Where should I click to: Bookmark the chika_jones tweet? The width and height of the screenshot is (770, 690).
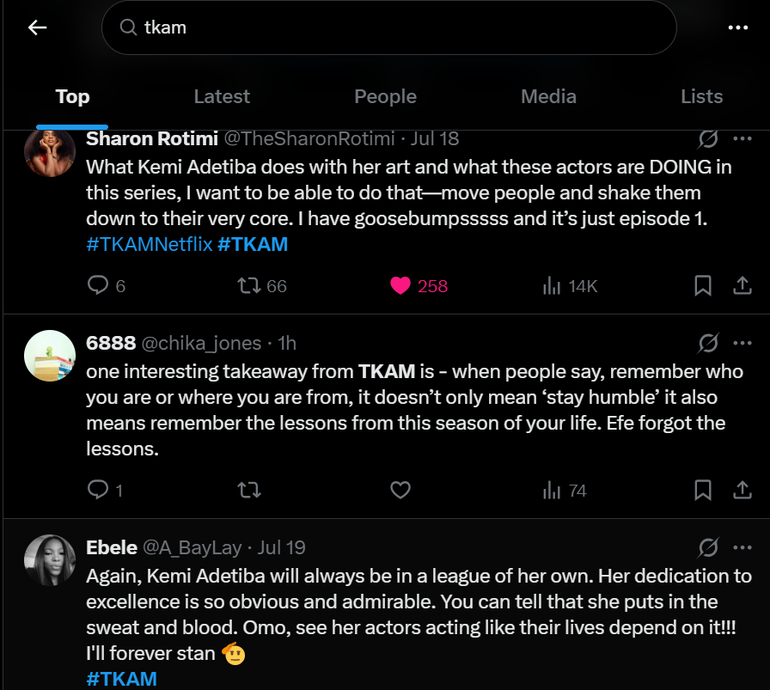tap(703, 490)
